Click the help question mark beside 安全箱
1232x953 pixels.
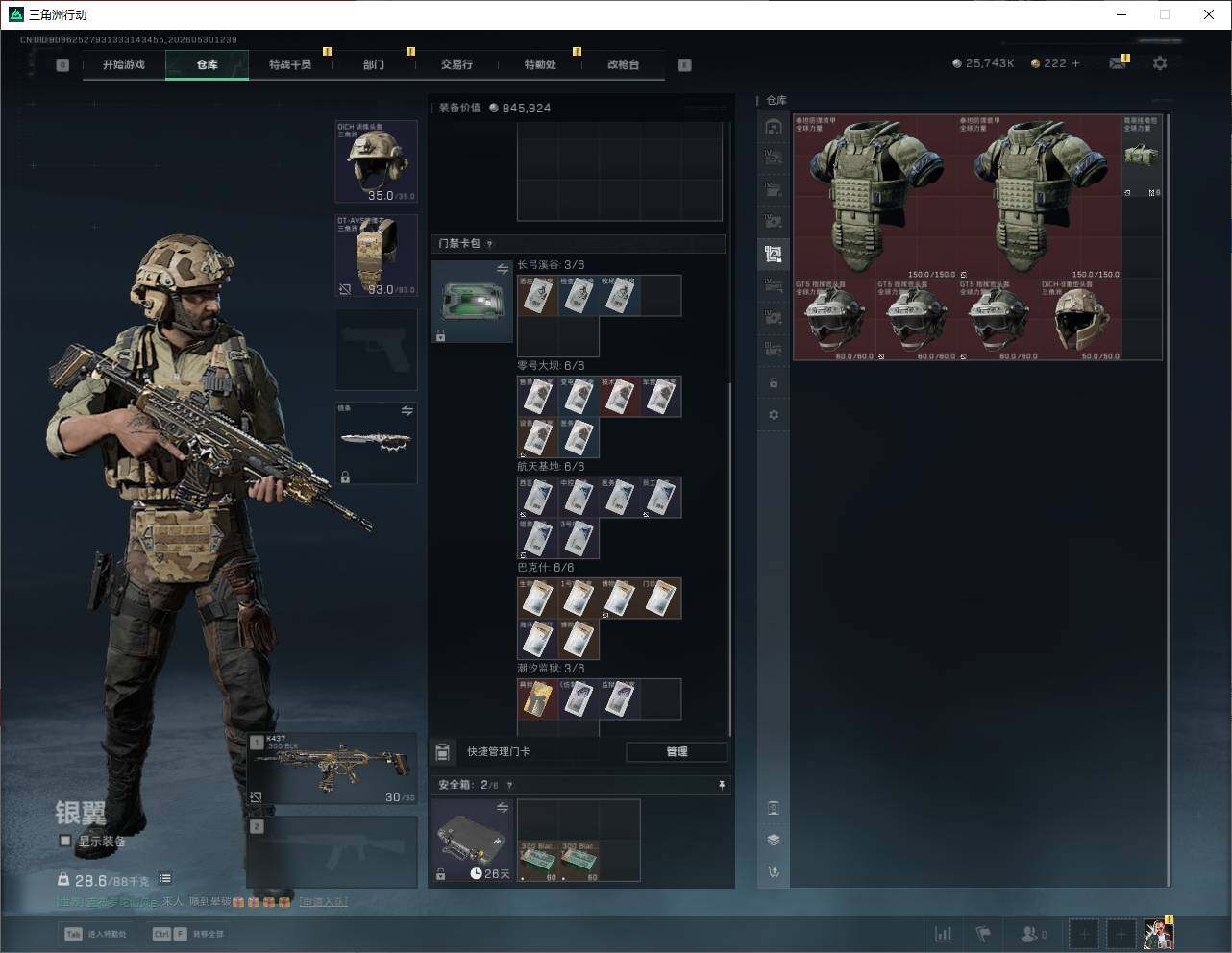click(x=509, y=785)
